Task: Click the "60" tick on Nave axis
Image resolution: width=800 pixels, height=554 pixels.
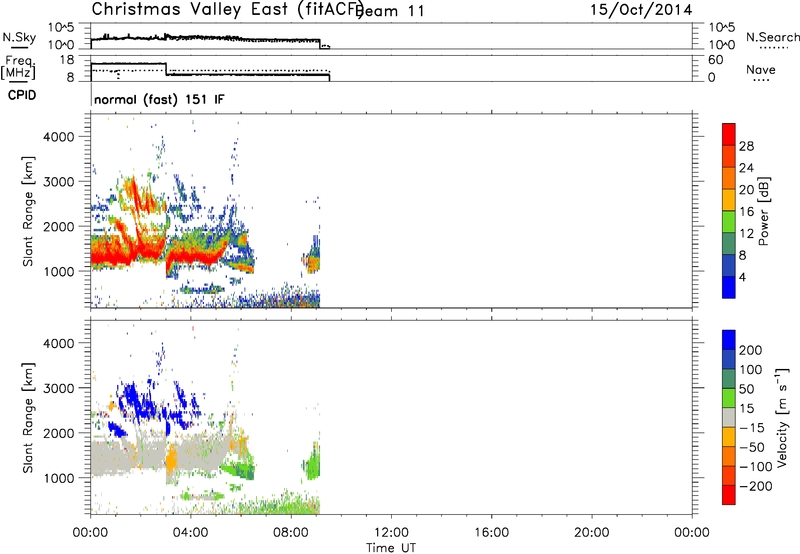Action: click(x=715, y=60)
